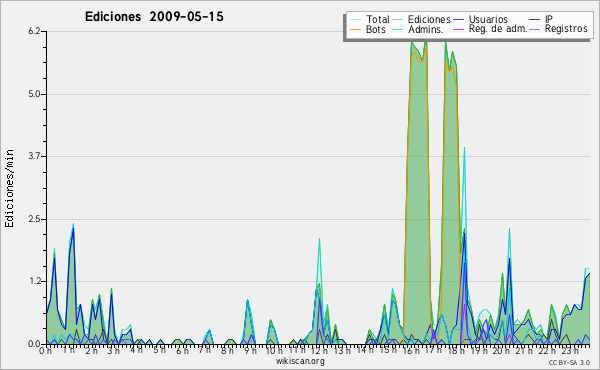The width and height of the screenshot is (600, 370).
Task: Click the 0 h x-axis tick label
Action: click(x=45, y=350)
